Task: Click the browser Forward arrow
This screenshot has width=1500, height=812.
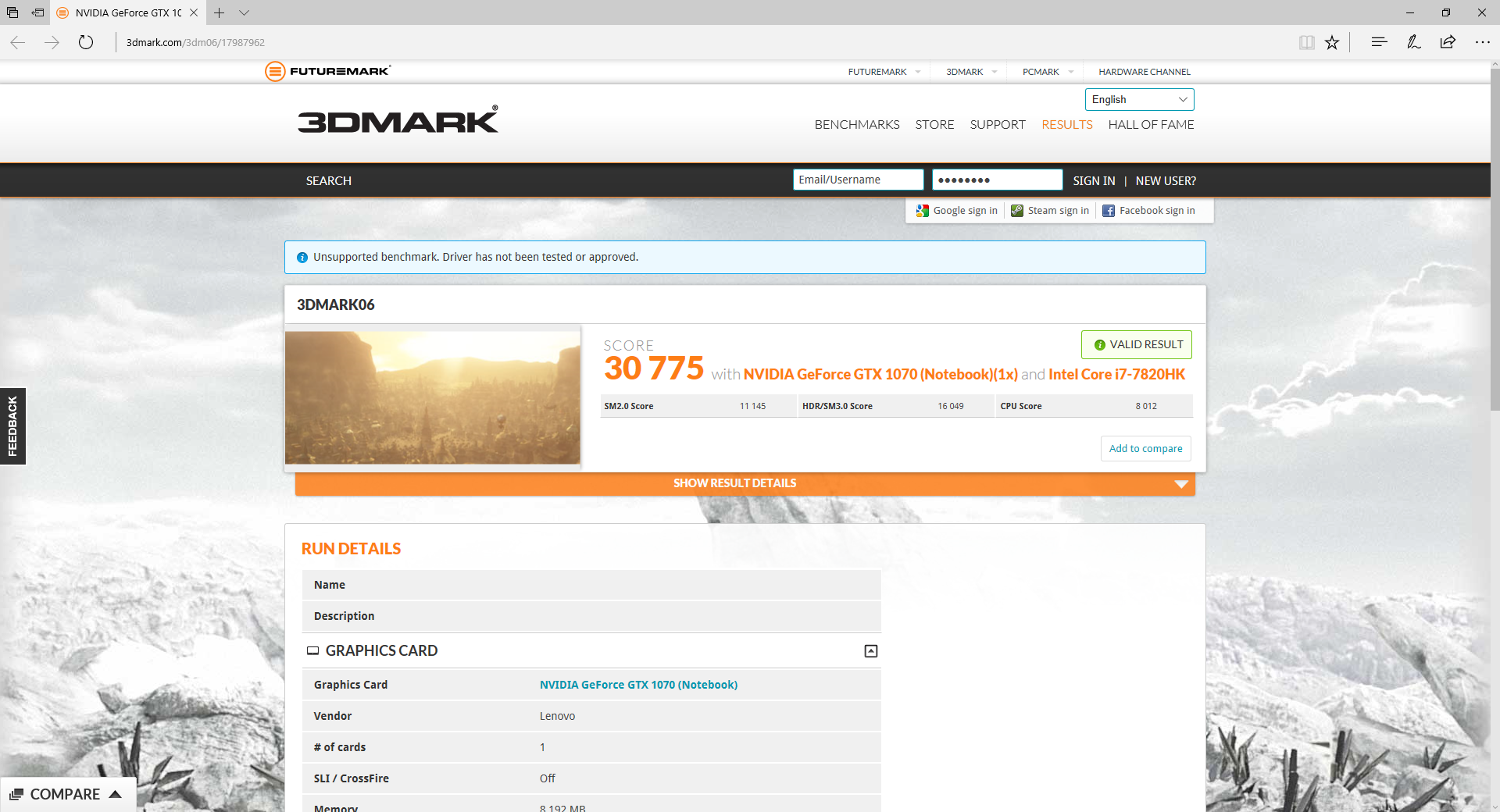Action: click(52, 42)
